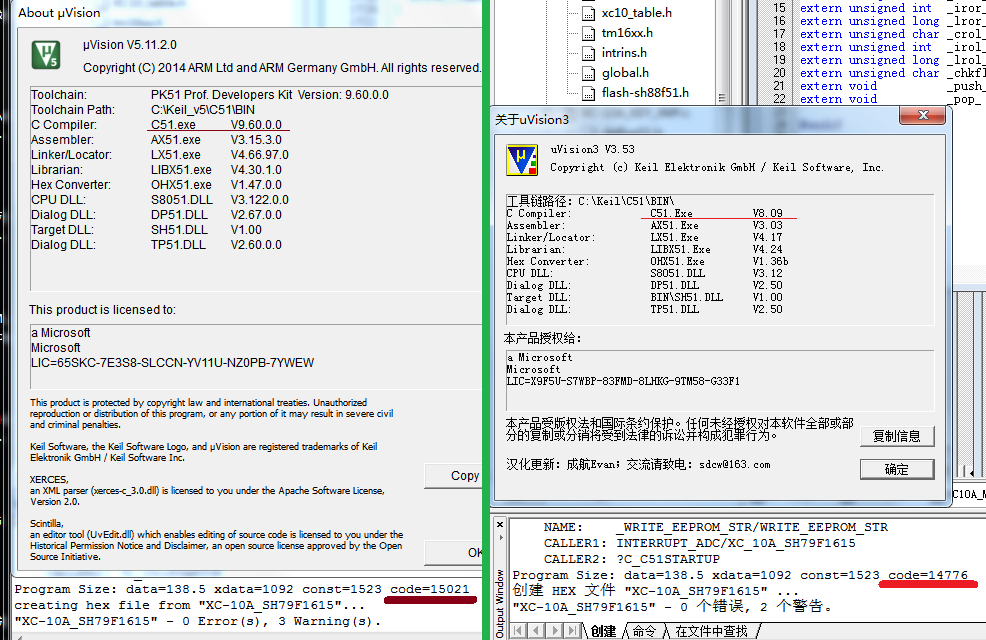
Task: Show next output tab with right arrow
Action: coord(555,631)
